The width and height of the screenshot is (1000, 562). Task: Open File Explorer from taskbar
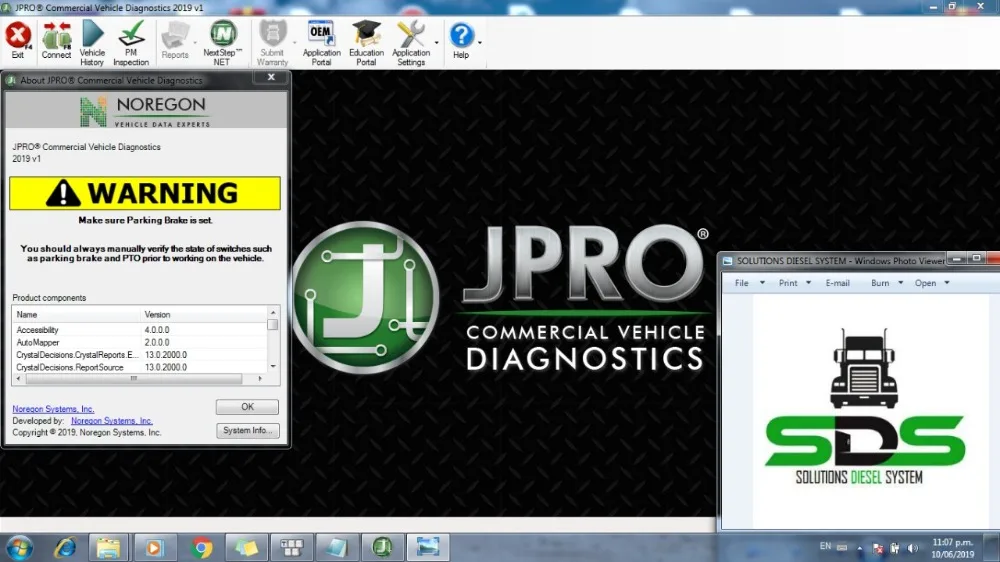coord(108,547)
